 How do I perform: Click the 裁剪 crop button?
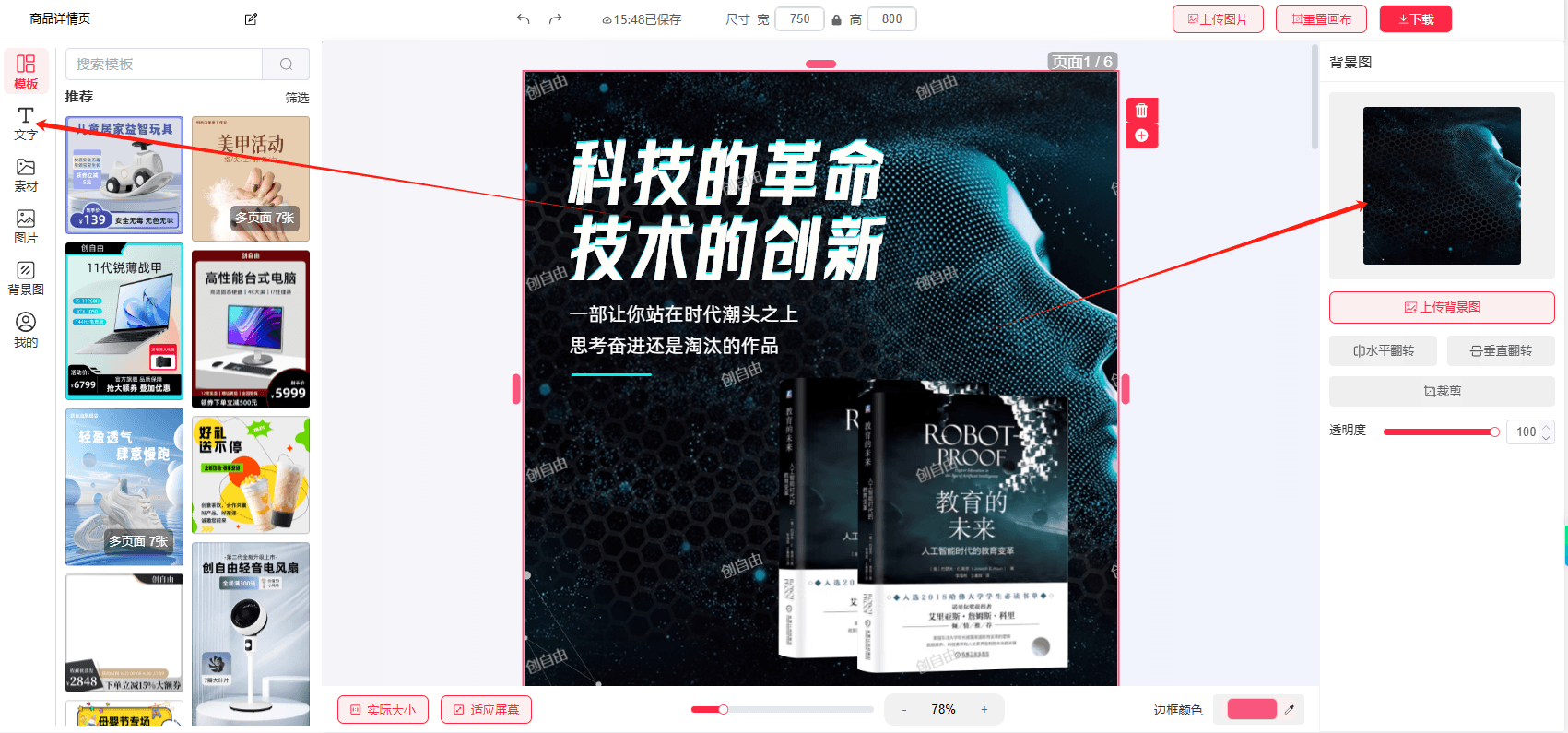[1442, 391]
